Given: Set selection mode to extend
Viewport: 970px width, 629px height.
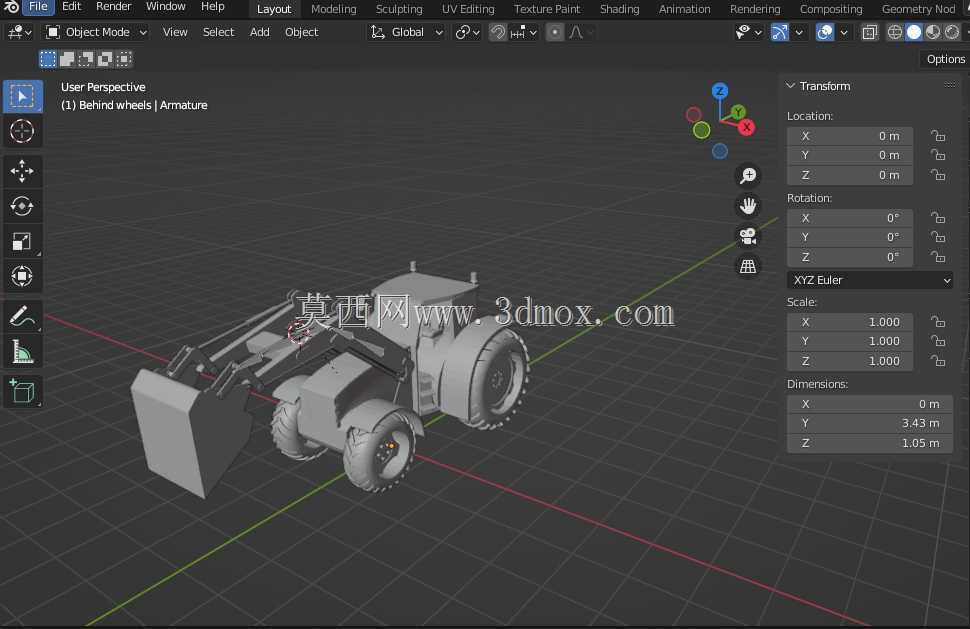Looking at the screenshot, I should (x=67, y=59).
